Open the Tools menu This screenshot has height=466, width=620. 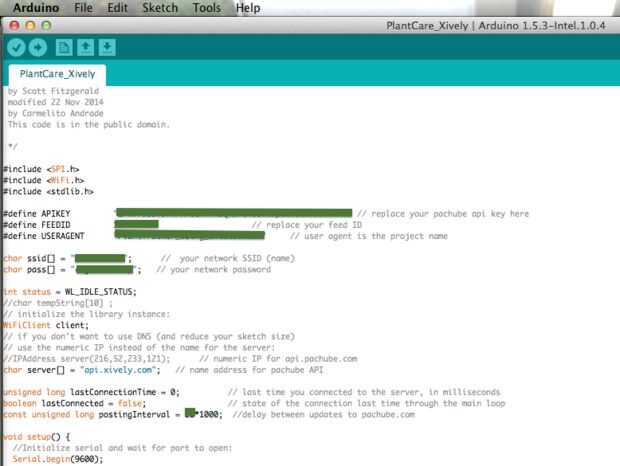[x=207, y=8]
